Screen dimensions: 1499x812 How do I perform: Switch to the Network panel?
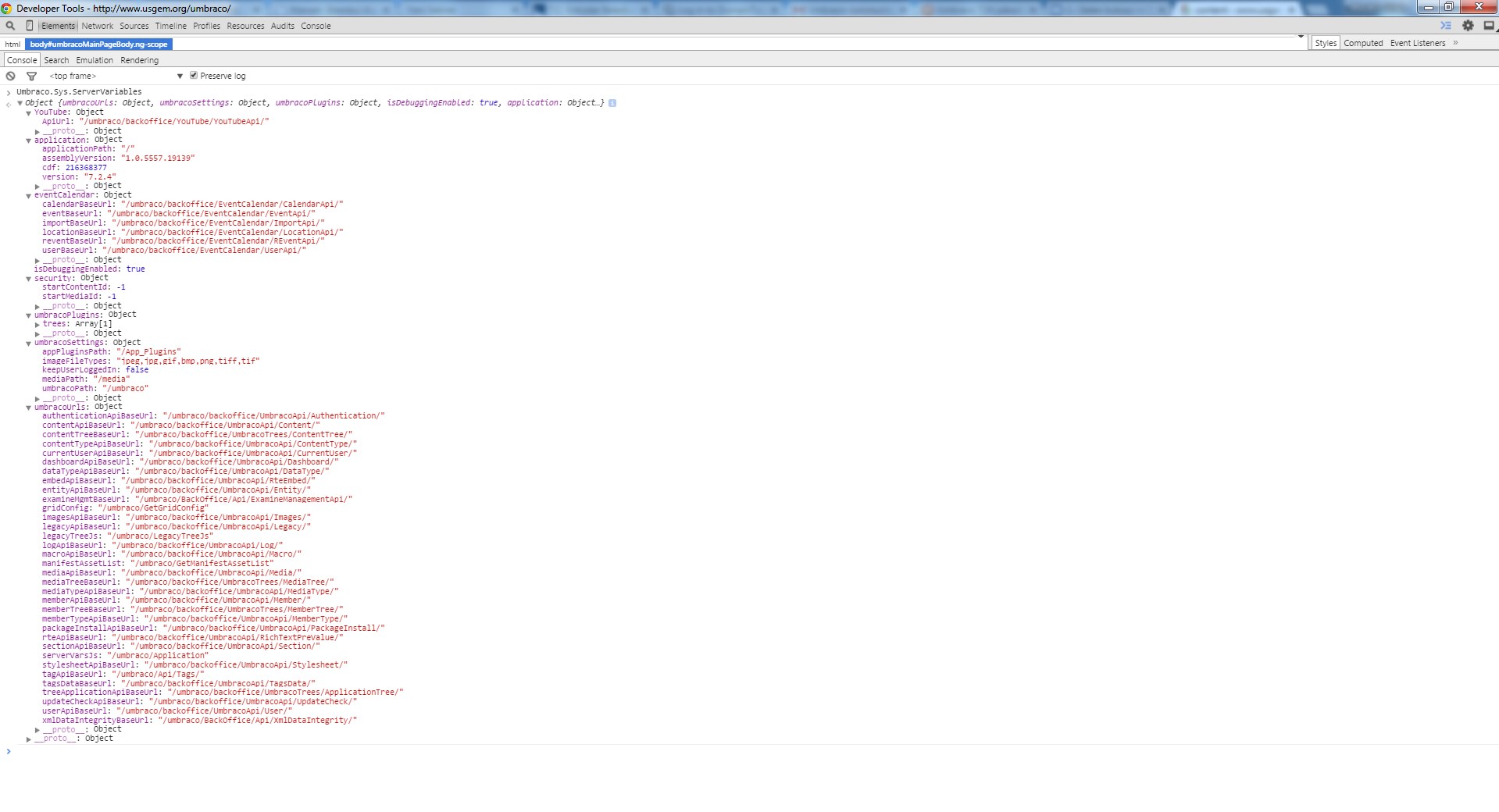tap(98, 26)
